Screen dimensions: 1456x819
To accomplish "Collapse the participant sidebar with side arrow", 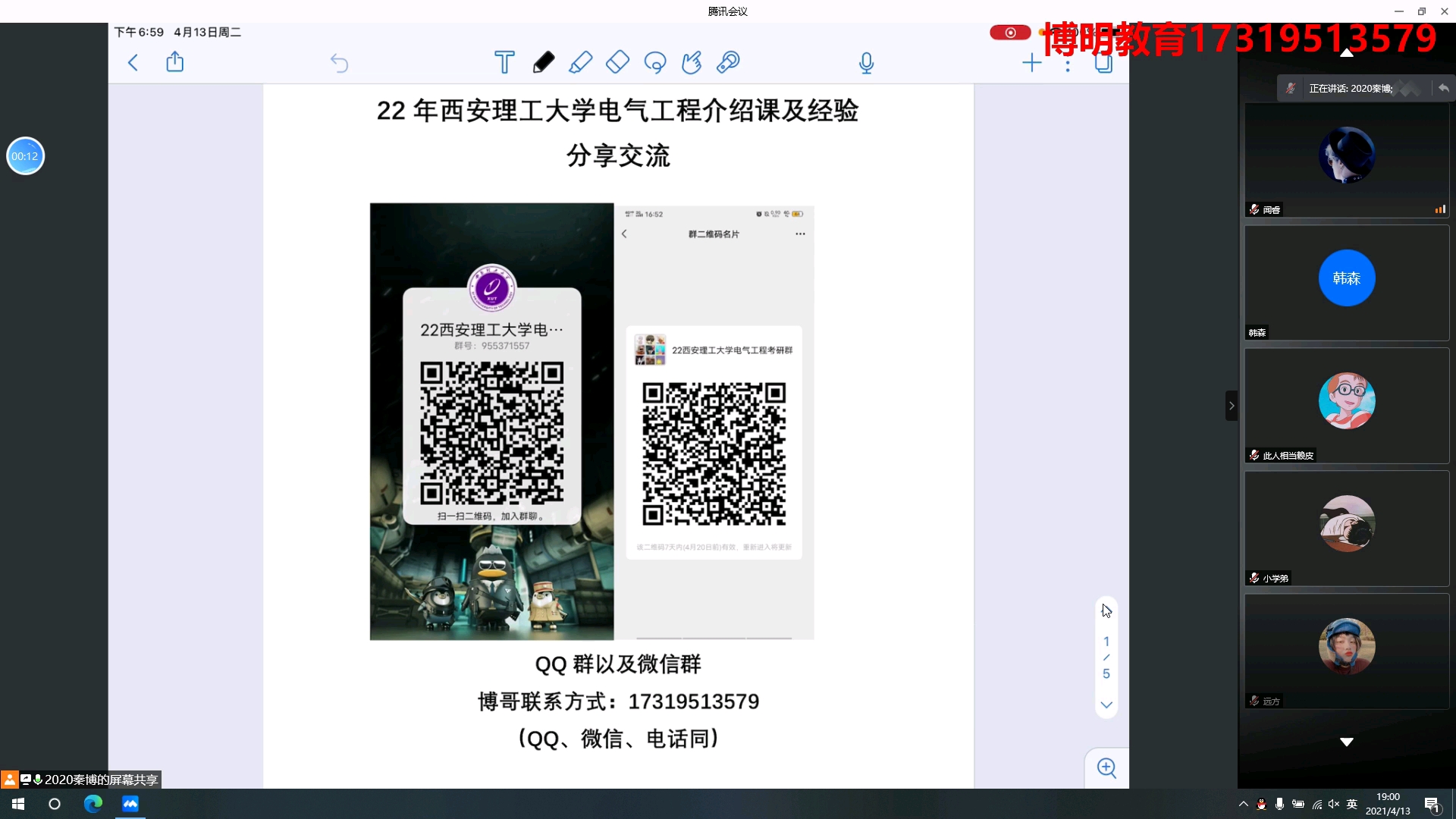I will coord(1232,406).
